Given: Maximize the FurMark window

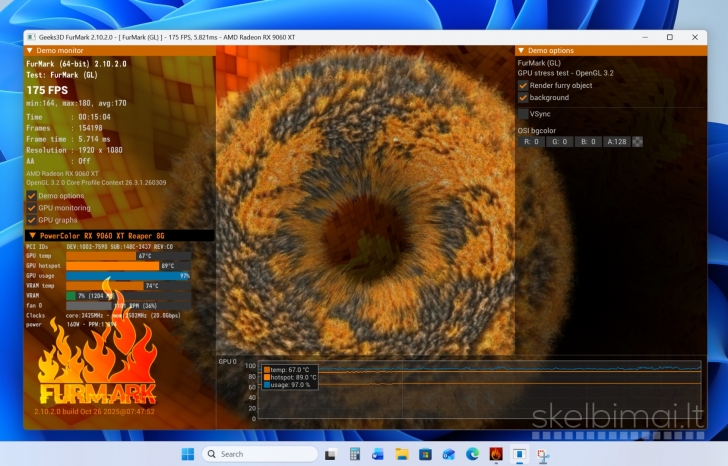Looking at the screenshot, I should coord(670,37).
